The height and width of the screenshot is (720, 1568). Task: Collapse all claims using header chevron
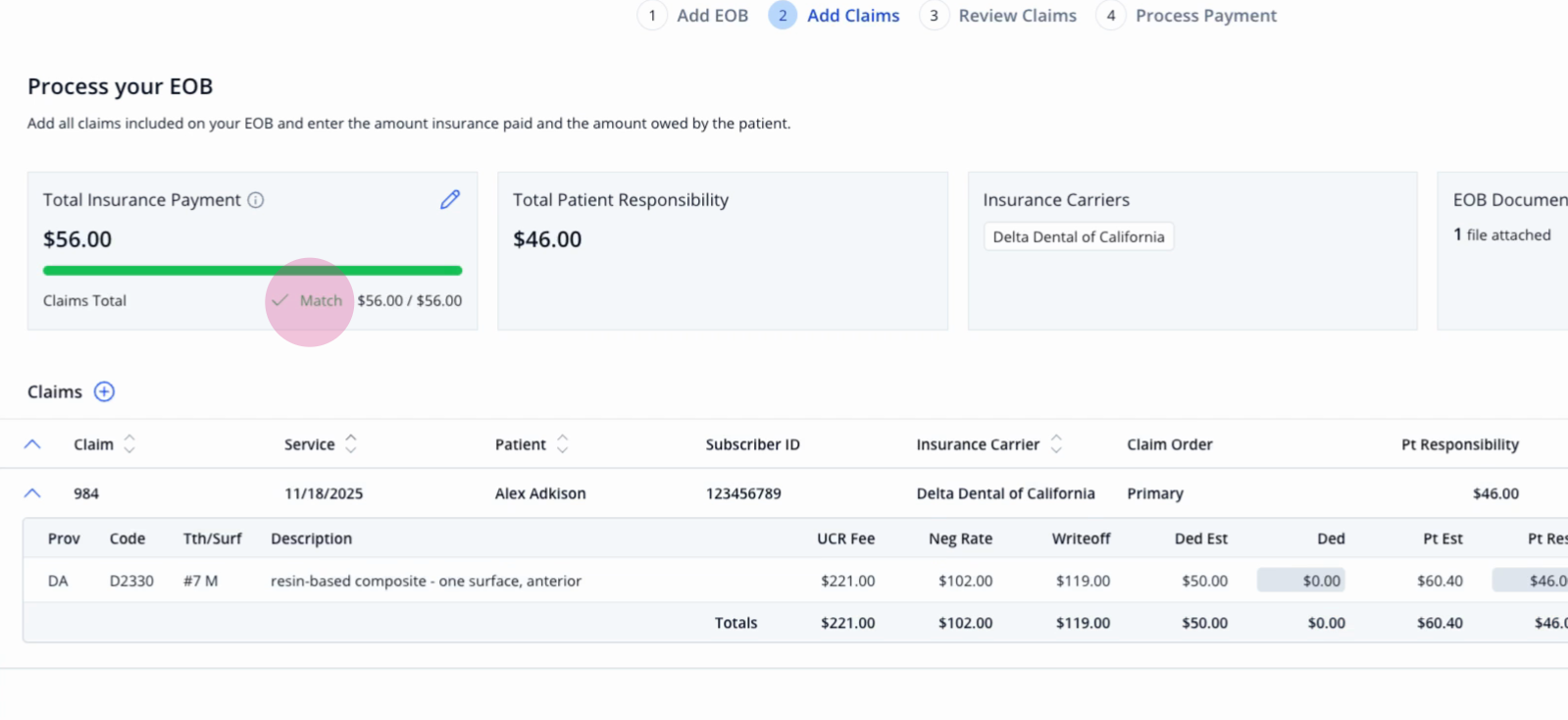click(x=32, y=444)
